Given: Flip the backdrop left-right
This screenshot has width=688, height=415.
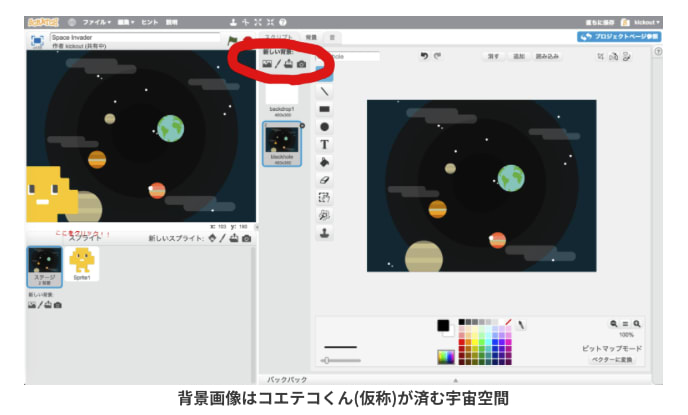Looking at the screenshot, I should coord(613,57).
